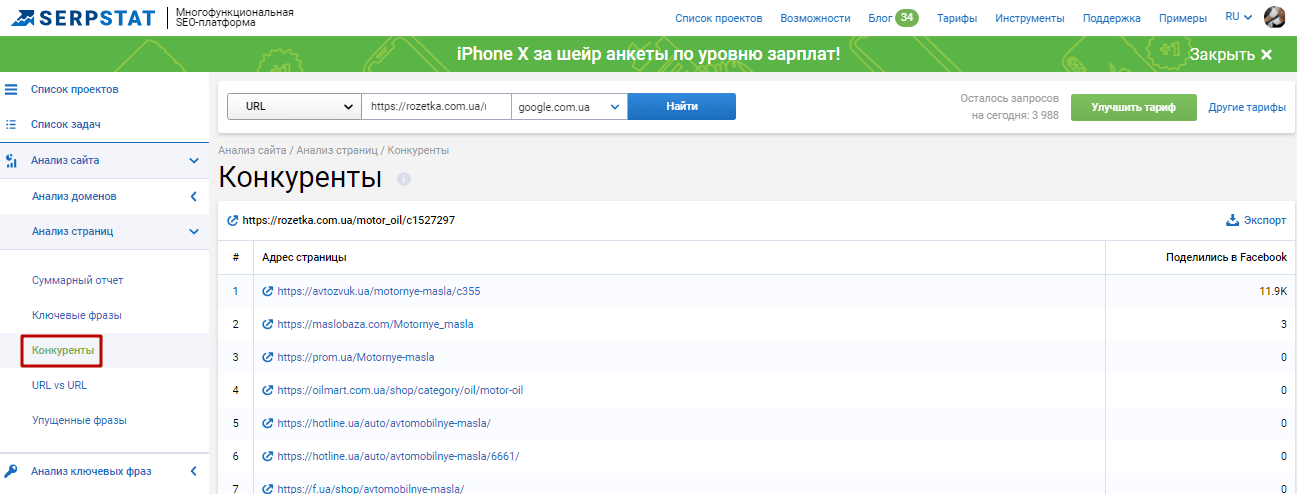Open the RU language dropdown
Image resolution: width=1297 pixels, height=494 pixels.
pyautogui.click(x=1238, y=17)
